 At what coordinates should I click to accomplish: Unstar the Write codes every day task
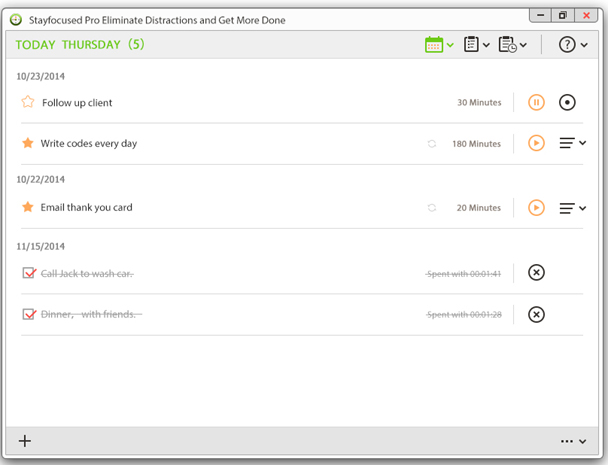pyautogui.click(x=28, y=143)
